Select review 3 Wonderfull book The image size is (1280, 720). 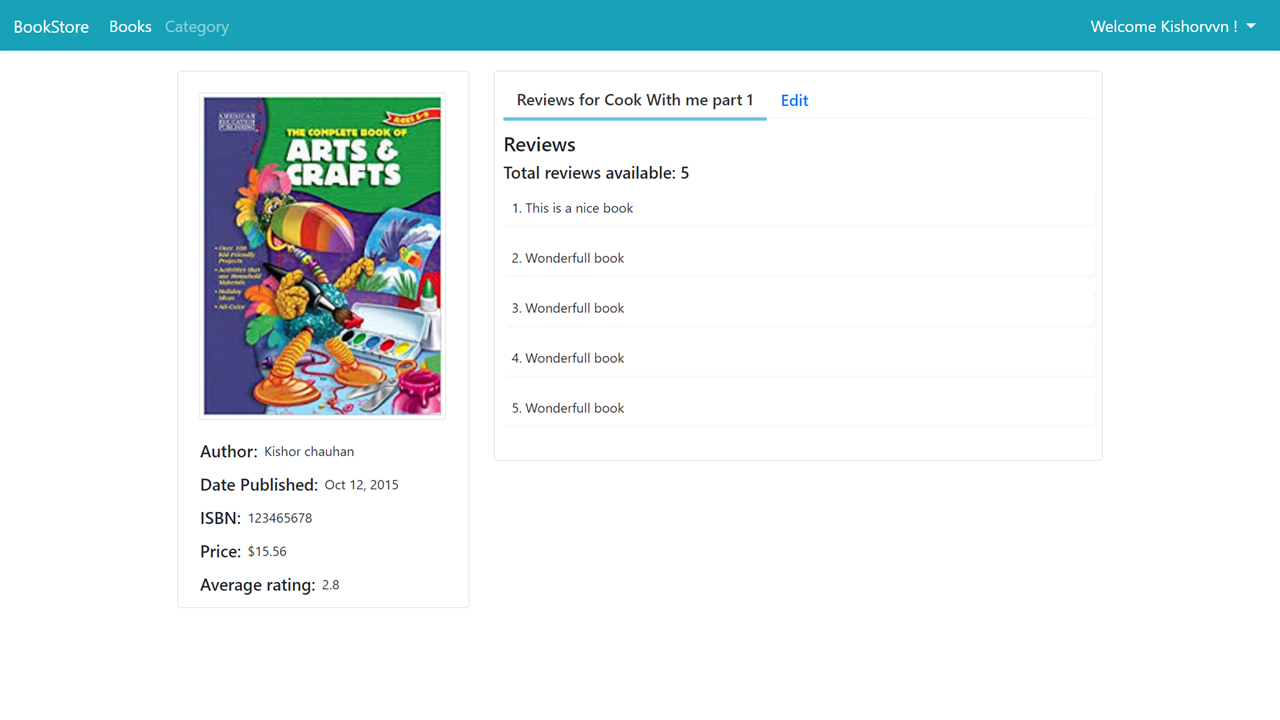798,308
